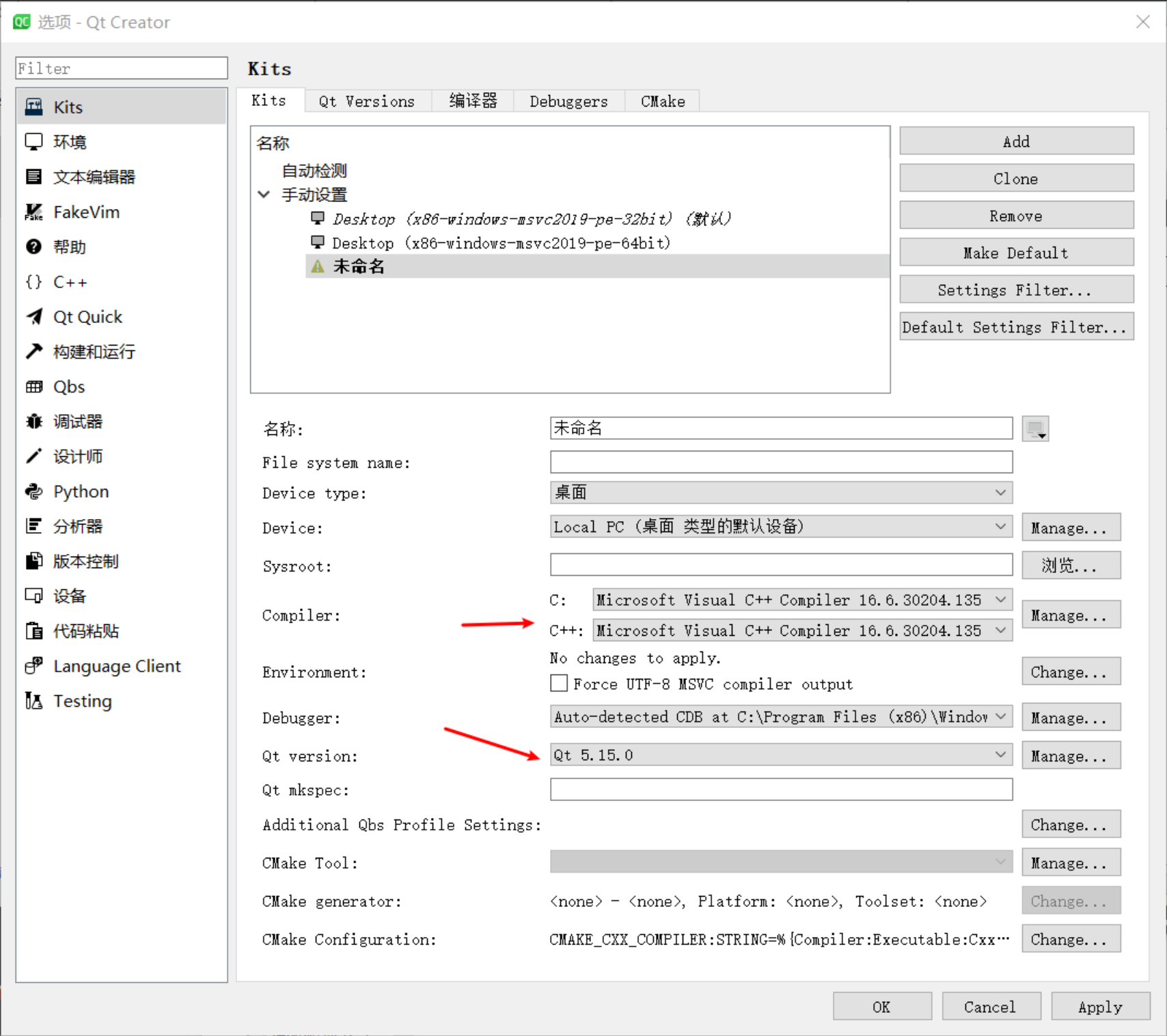Click the Add kit button
The width and height of the screenshot is (1167, 1036).
pos(1017,141)
